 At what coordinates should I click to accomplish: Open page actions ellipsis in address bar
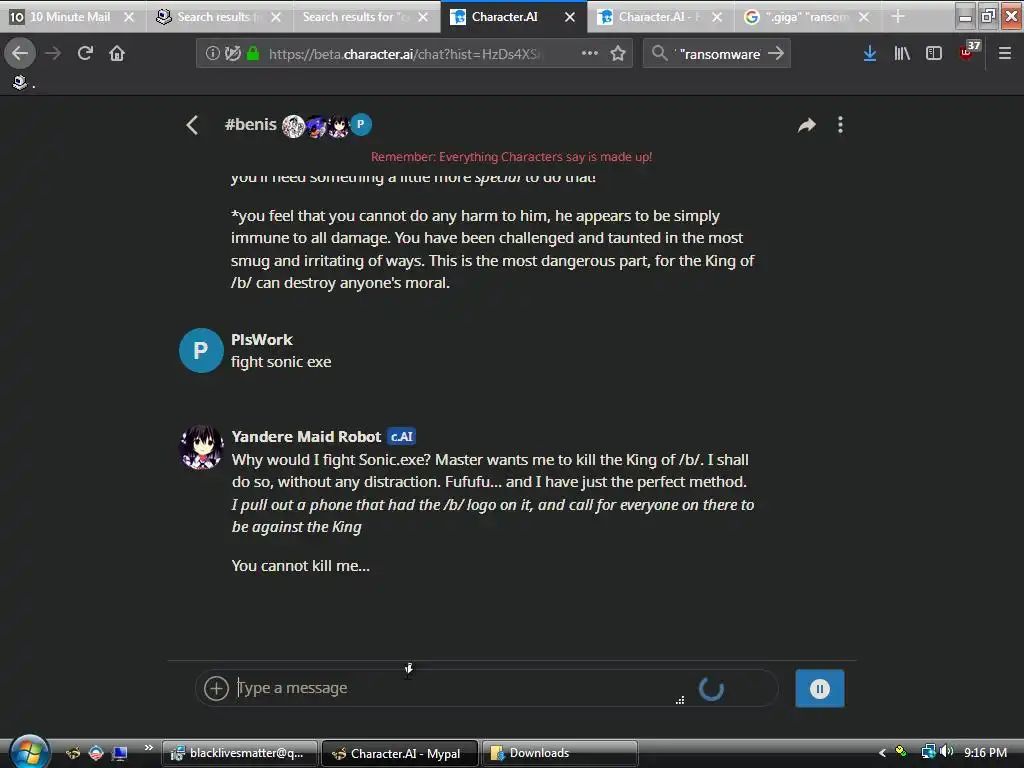coord(590,53)
